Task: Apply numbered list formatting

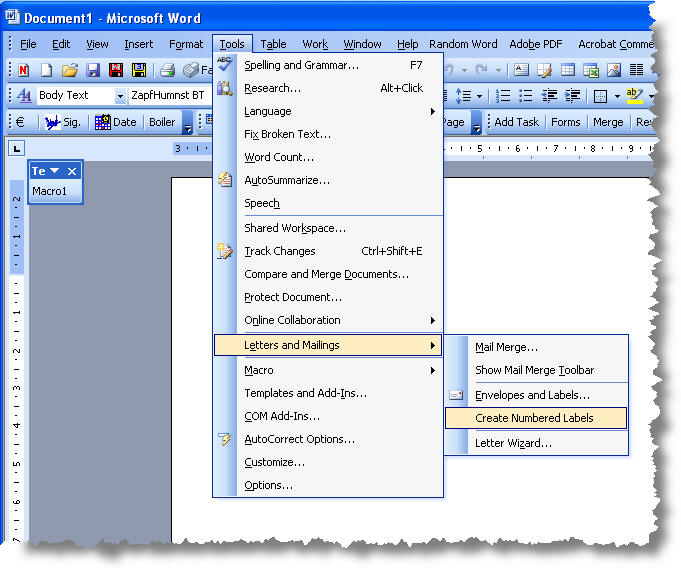Action: point(503,96)
